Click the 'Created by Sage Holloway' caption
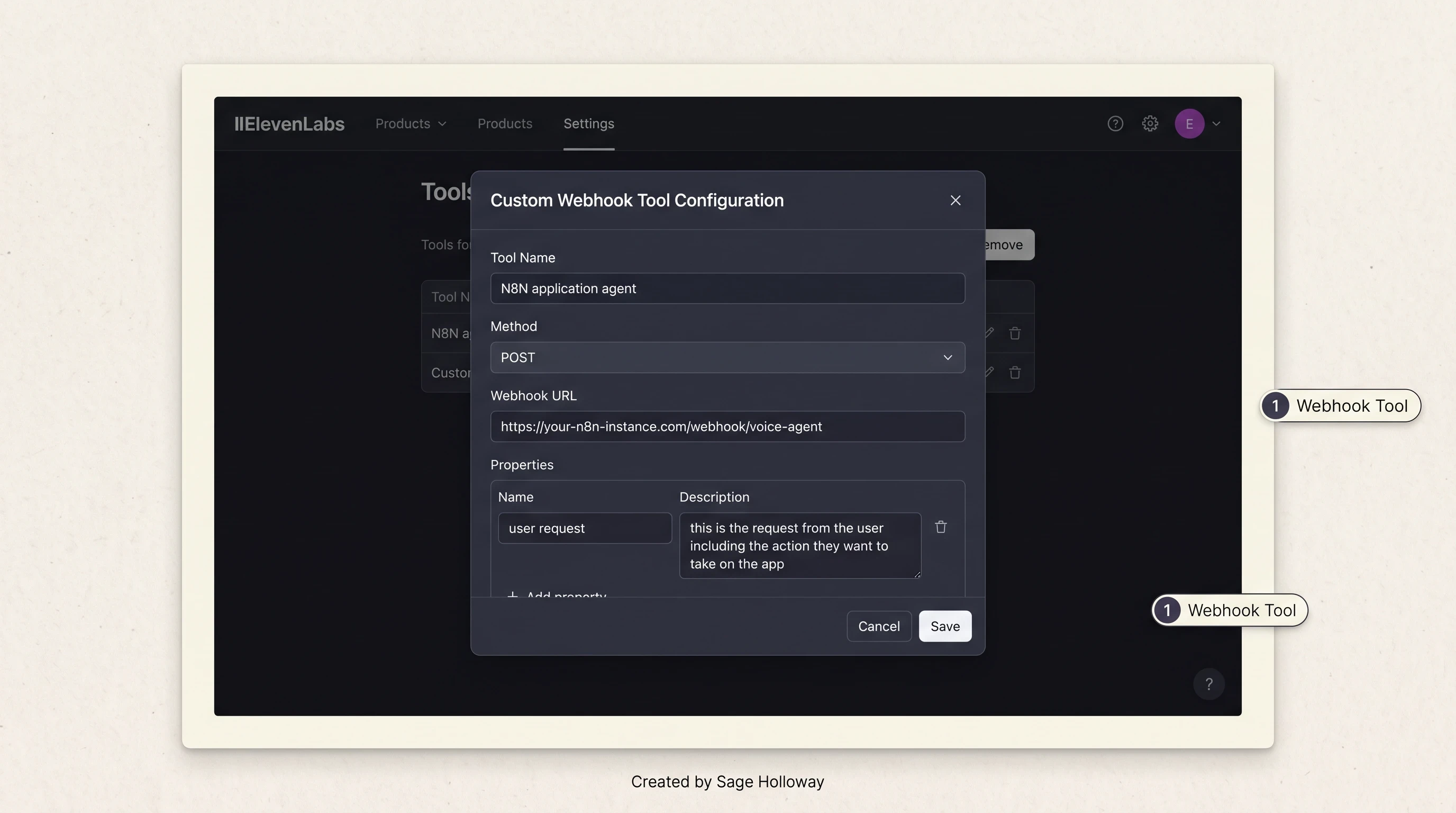 point(727,781)
